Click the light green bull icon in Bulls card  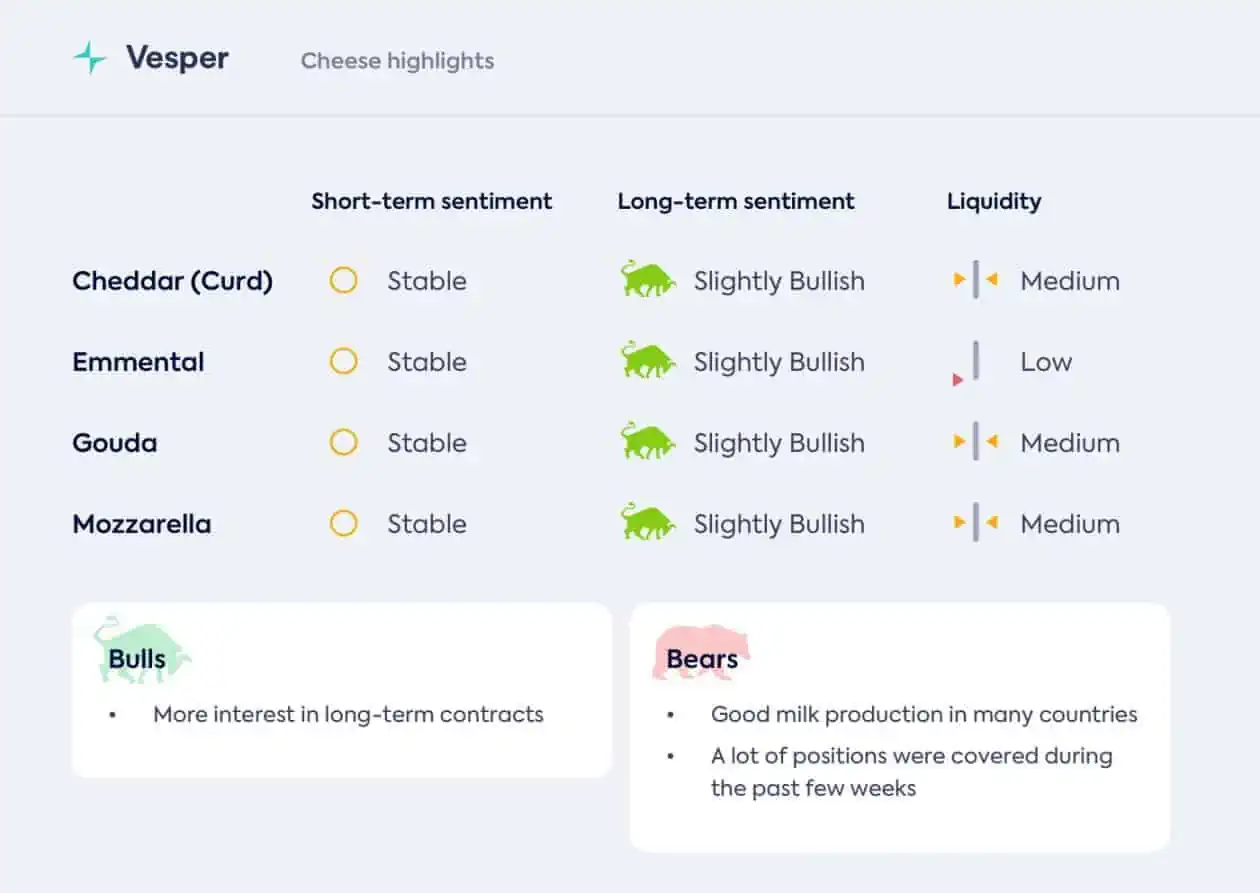pyautogui.click(x=141, y=650)
